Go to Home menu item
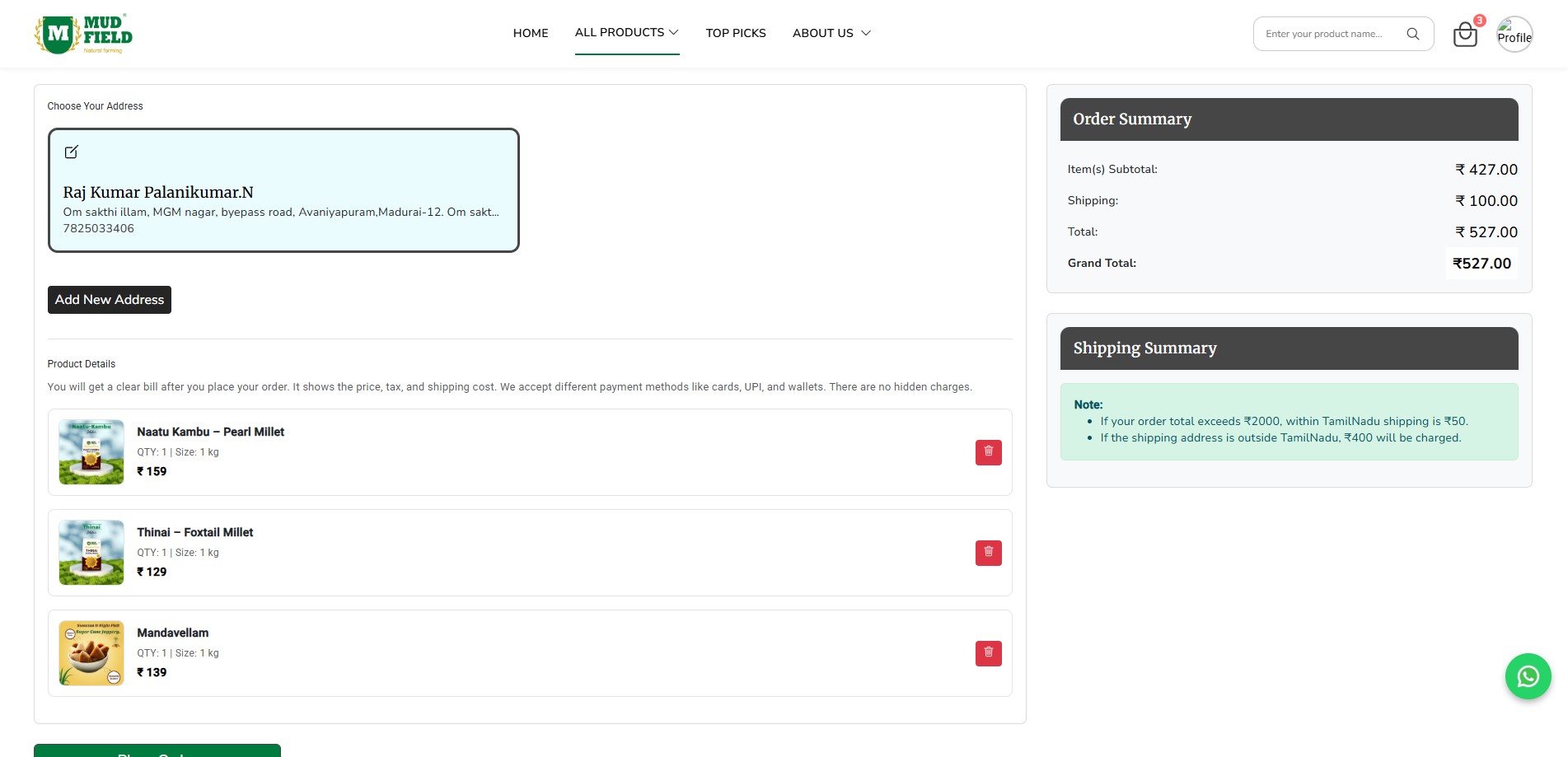 tap(531, 33)
